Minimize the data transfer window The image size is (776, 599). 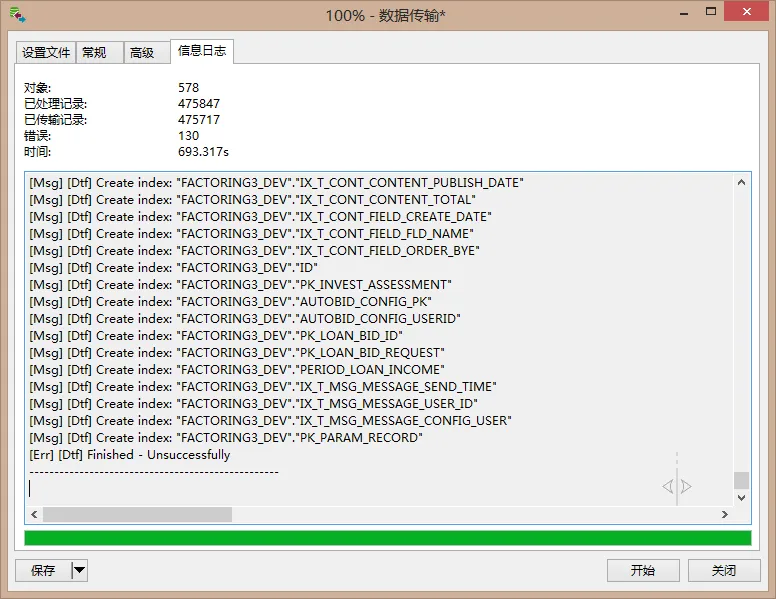pos(684,13)
